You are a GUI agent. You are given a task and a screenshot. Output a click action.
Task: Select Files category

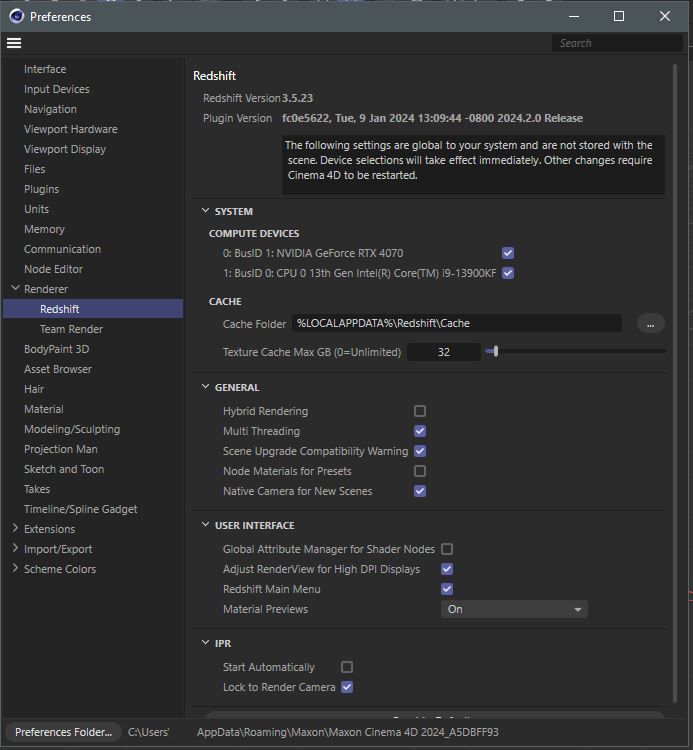click(x=34, y=169)
